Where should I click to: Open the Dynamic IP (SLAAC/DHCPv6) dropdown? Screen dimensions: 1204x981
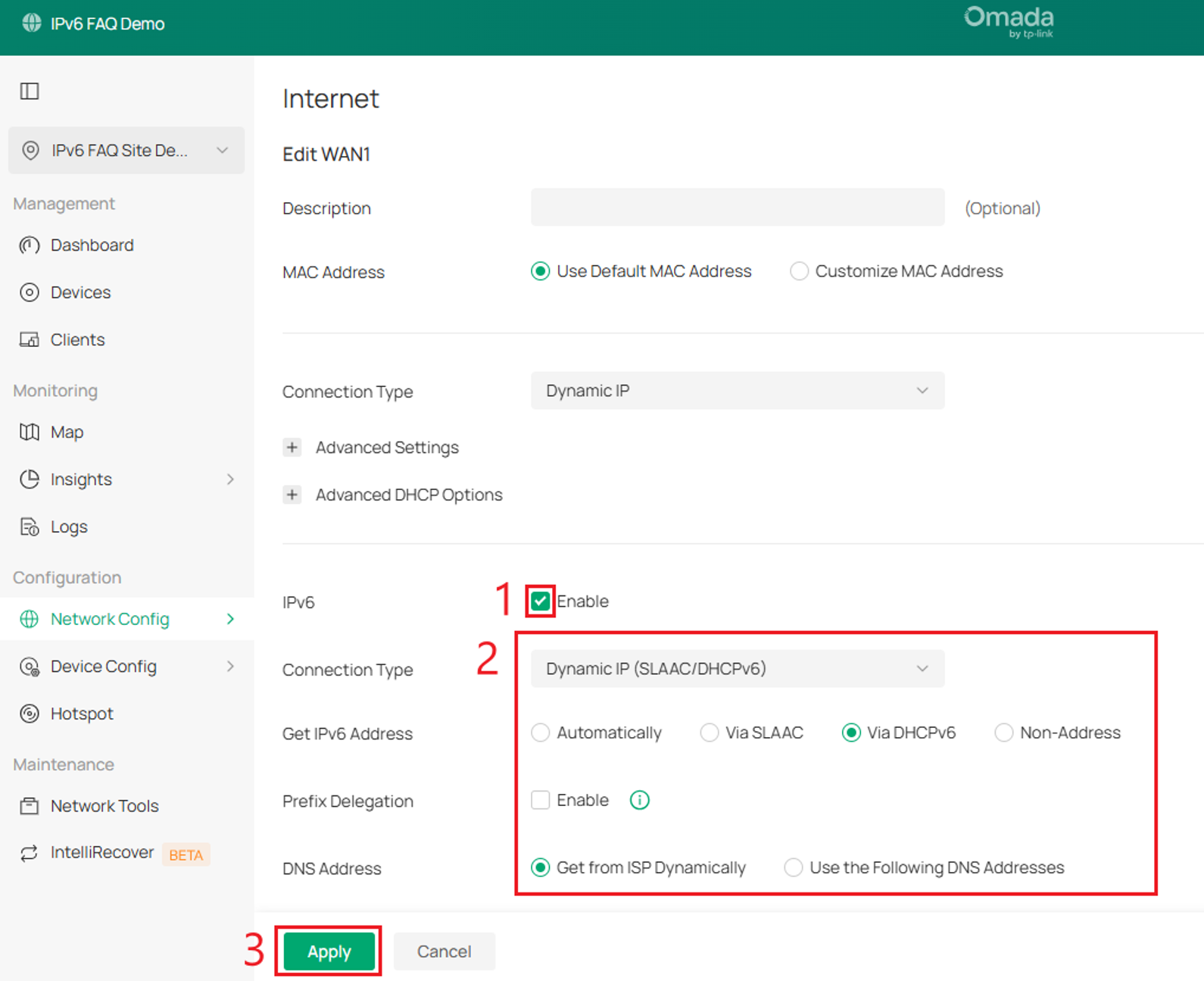point(738,669)
